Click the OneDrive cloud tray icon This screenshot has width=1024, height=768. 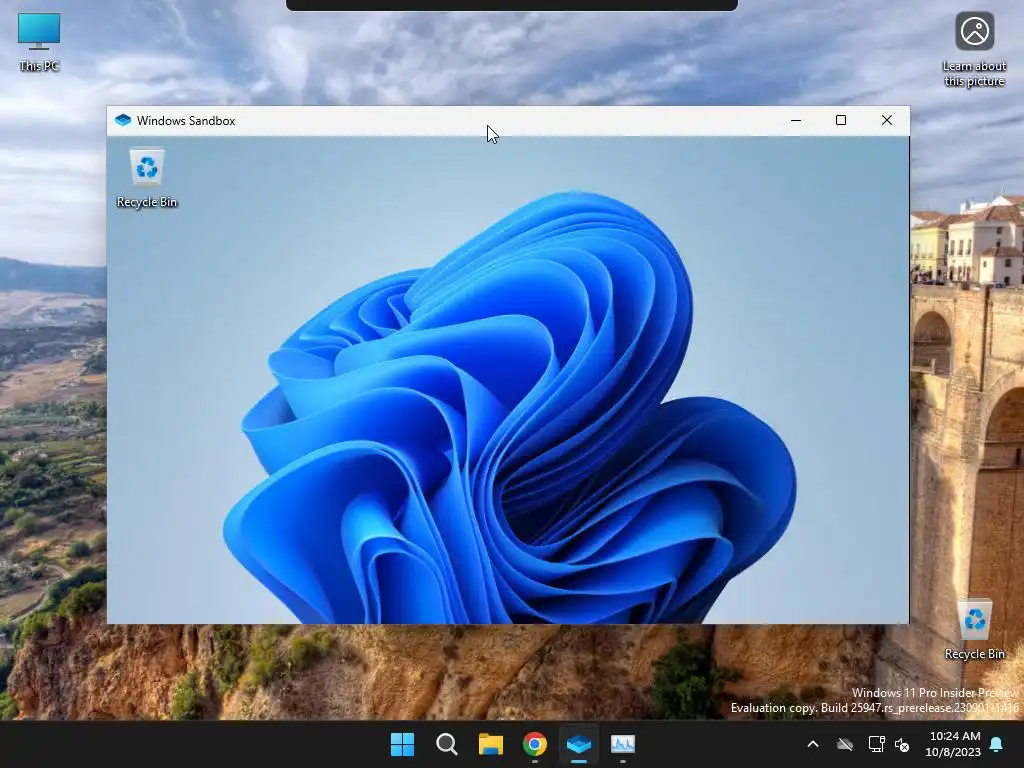[x=845, y=744]
